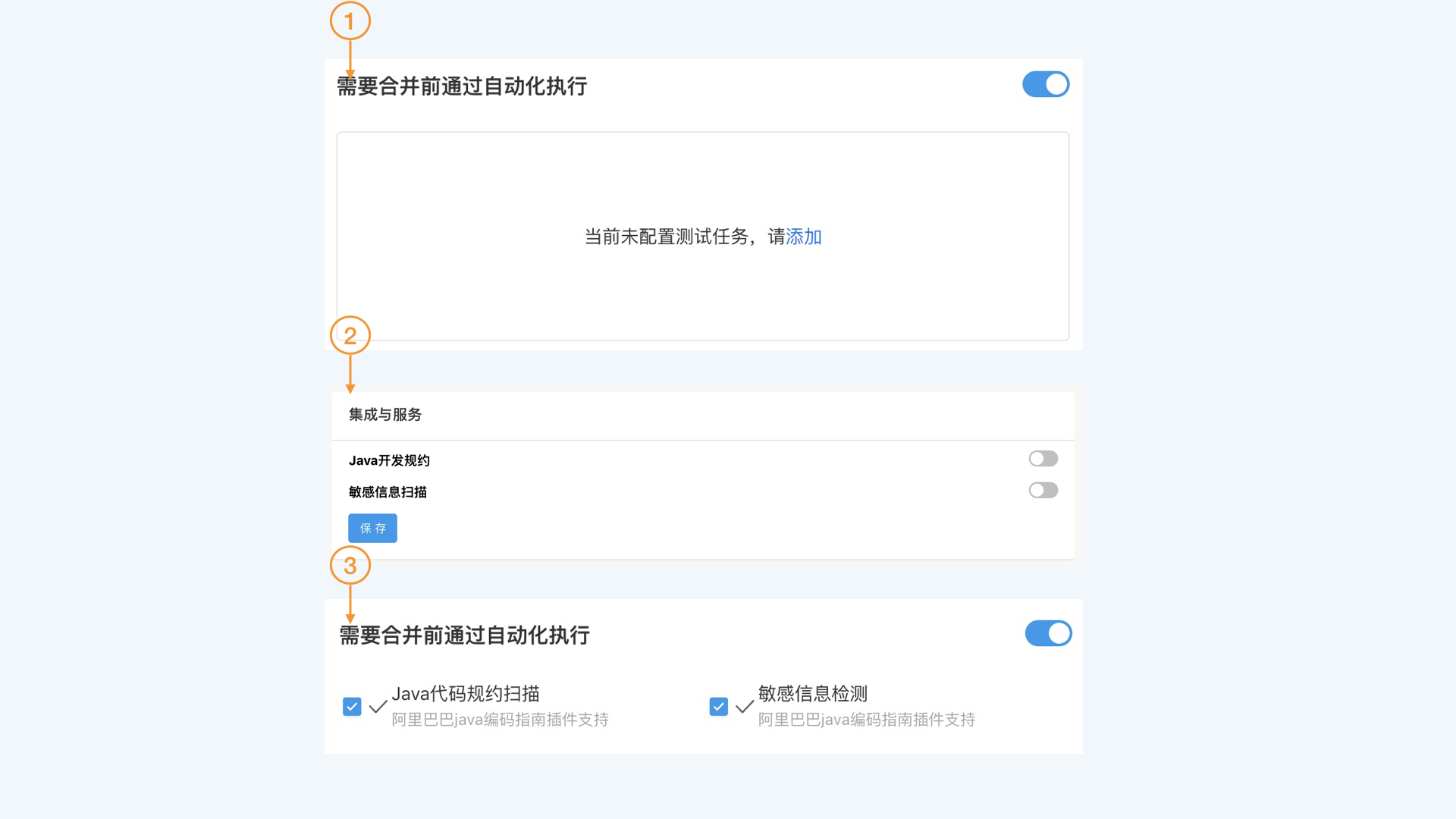1456x819 pixels.
Task: Open 添加 to configure a test task
Action: tap(803, 237)
